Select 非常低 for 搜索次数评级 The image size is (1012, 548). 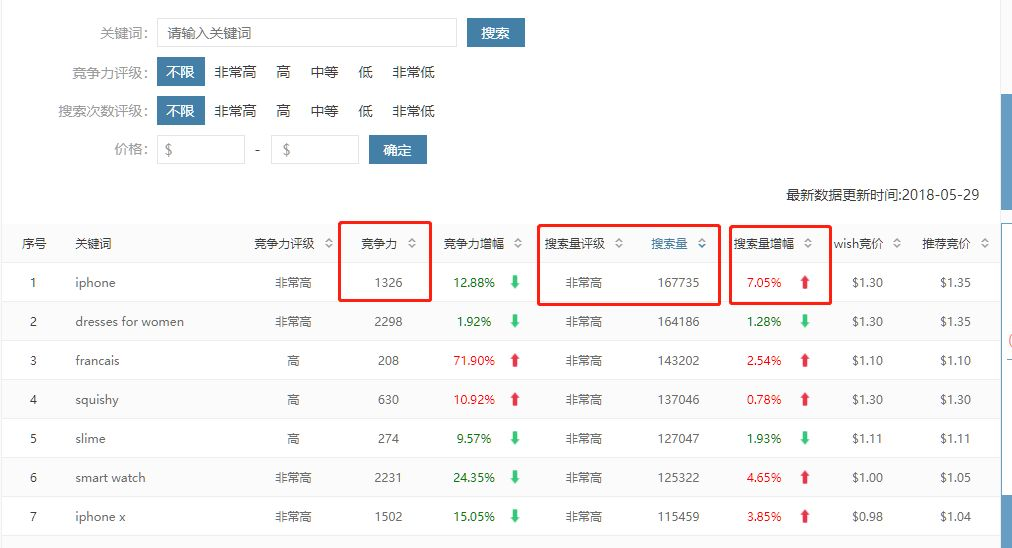(414, 111)
